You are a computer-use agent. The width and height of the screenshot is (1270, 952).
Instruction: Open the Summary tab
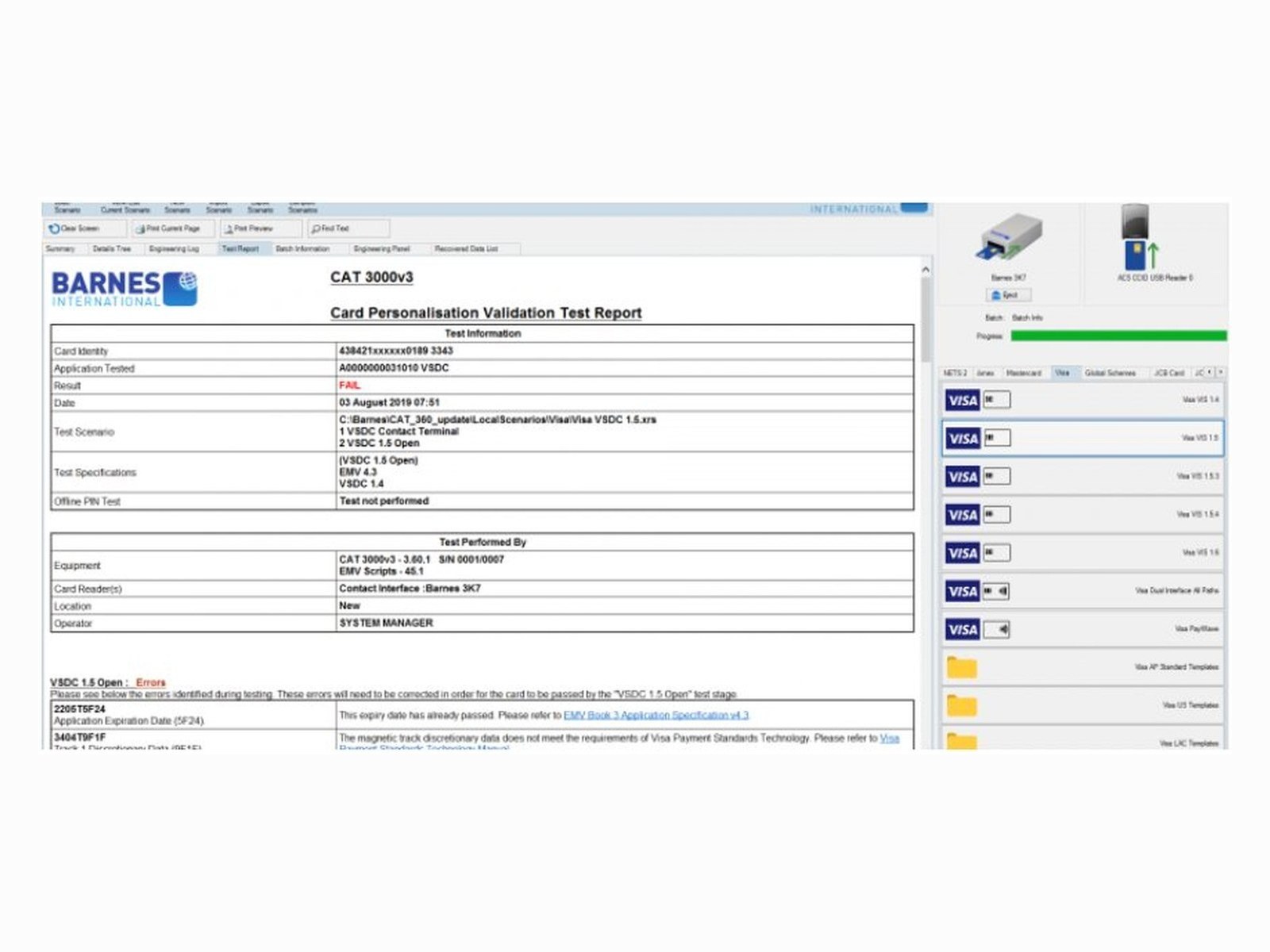pos(60,249)
